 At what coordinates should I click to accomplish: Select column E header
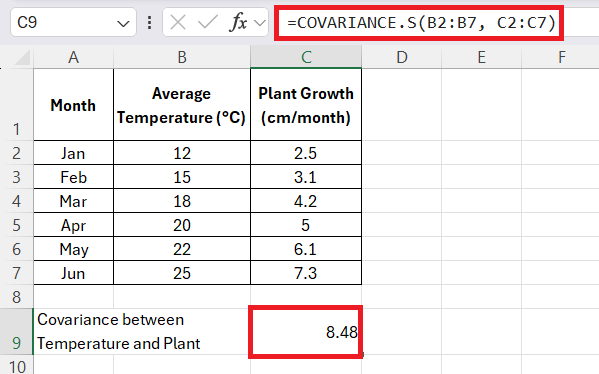point(481,57)
